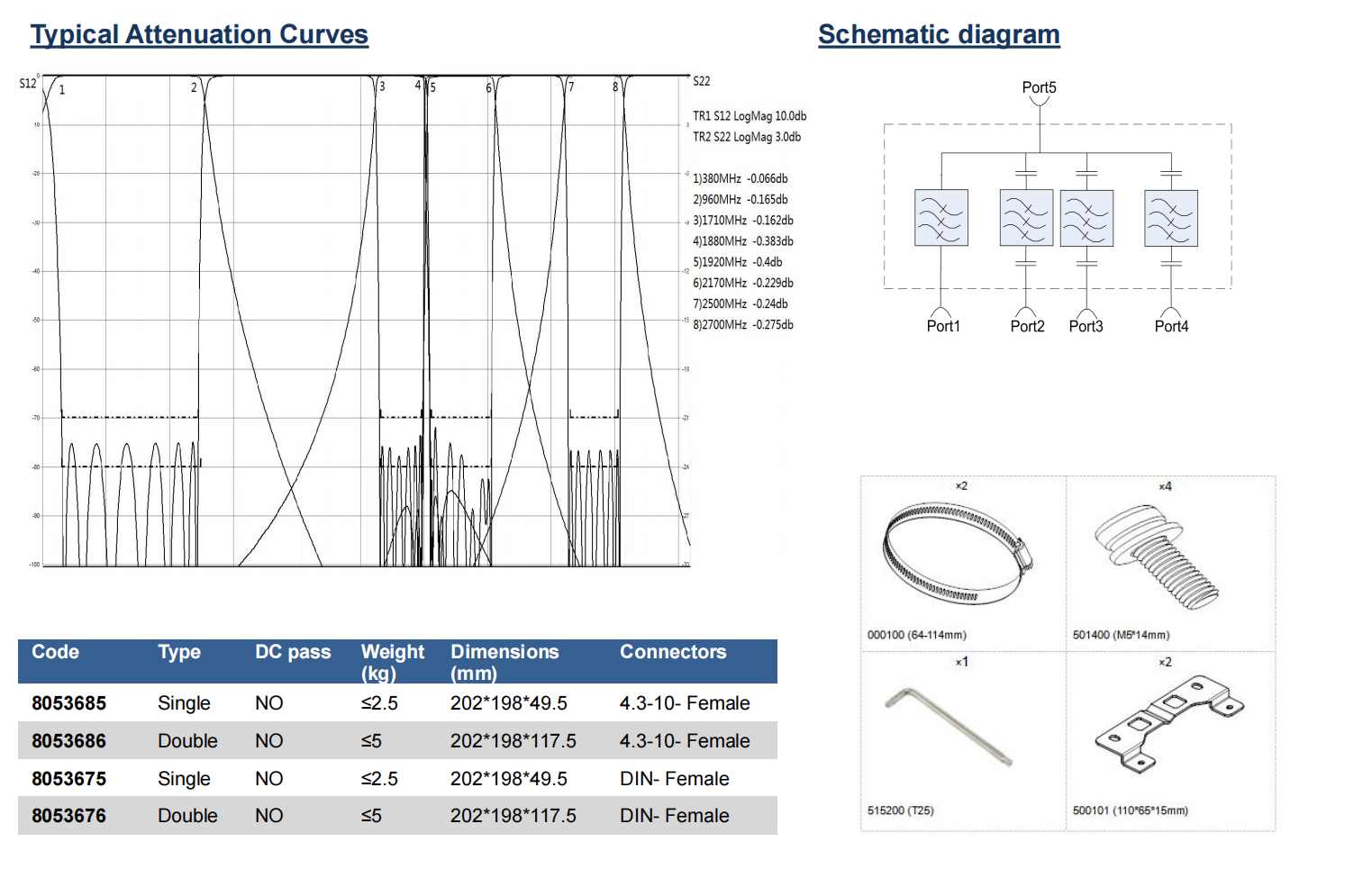Open the Schematic diagram heading link
Screen dimensions: 1372x869
pyautogui.click(x=939, y=34)
